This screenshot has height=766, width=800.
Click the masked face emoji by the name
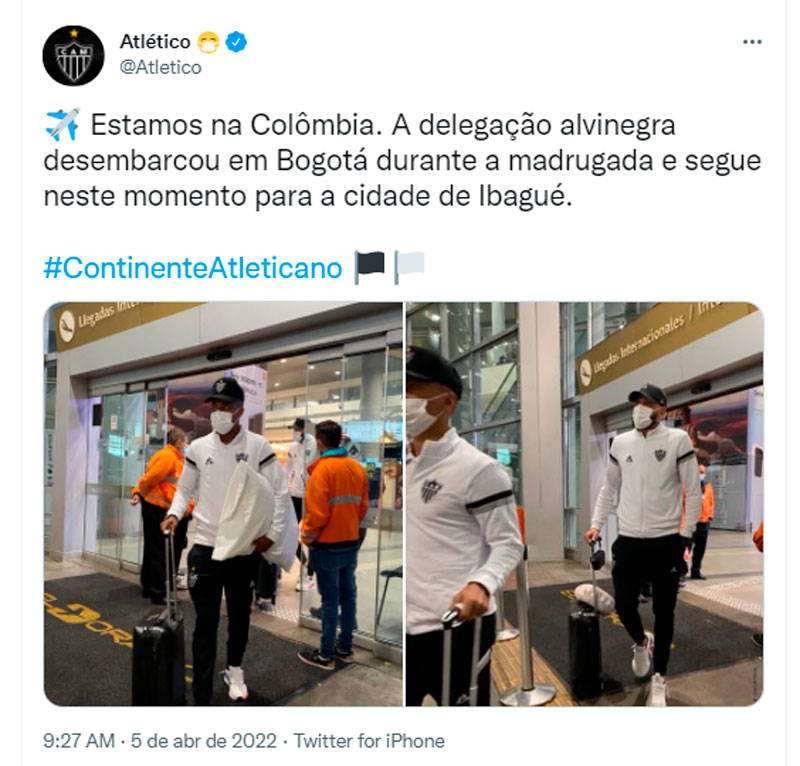point(208,42)
